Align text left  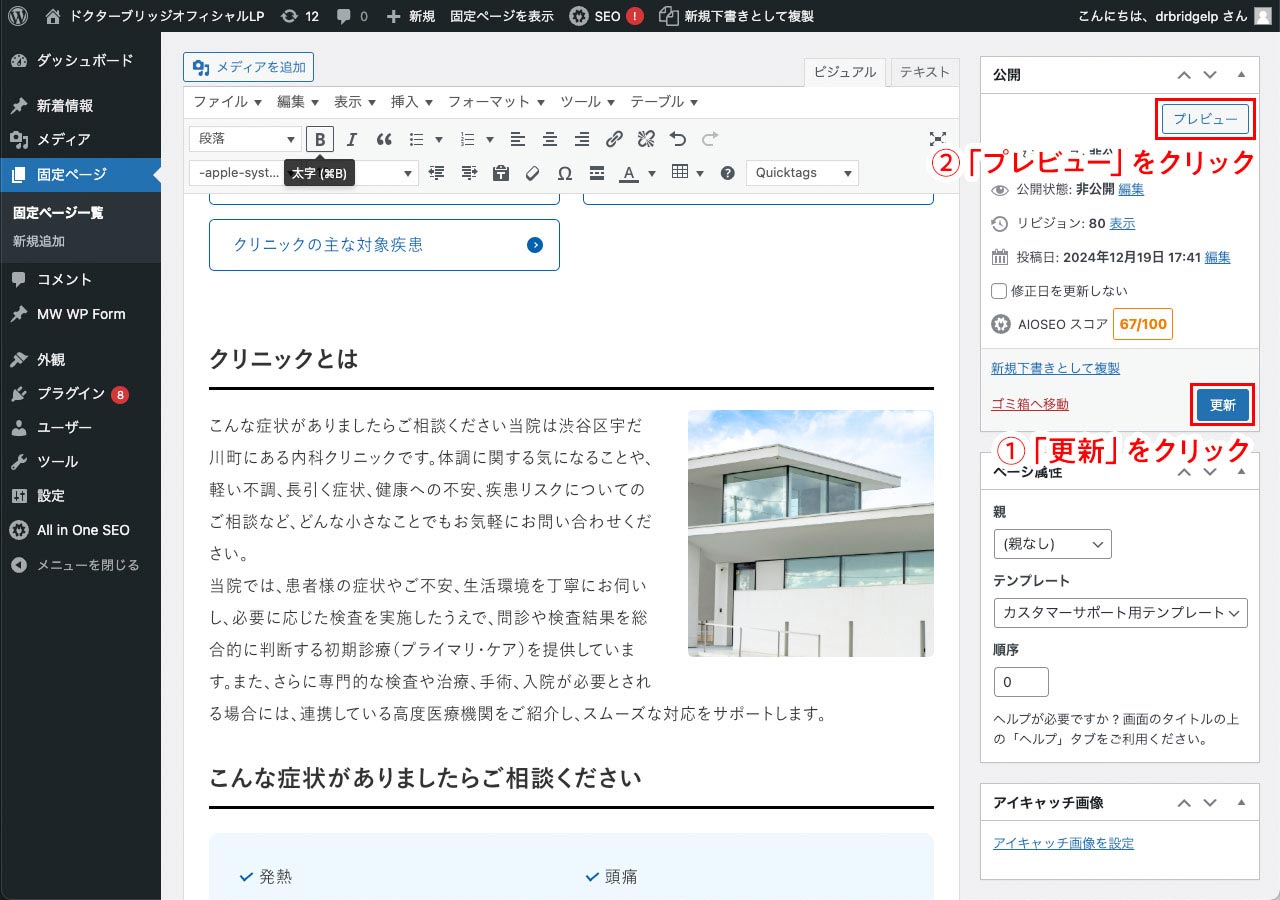(x=518, y=139)
